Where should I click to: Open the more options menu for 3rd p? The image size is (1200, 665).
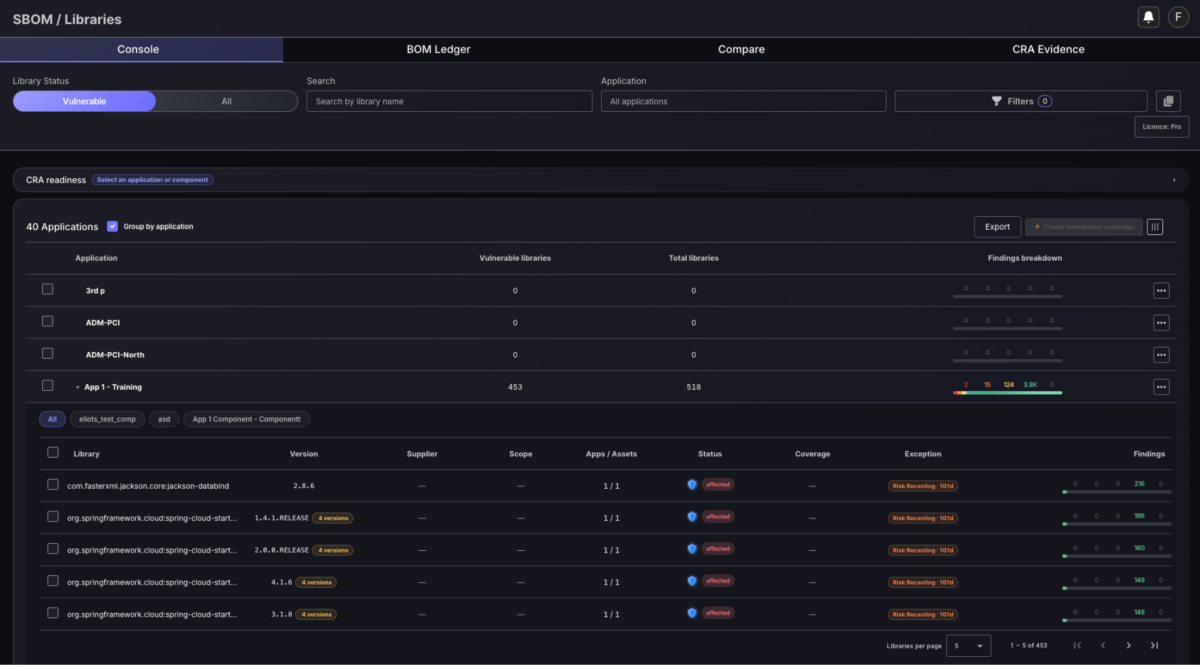coord(1161,290)
